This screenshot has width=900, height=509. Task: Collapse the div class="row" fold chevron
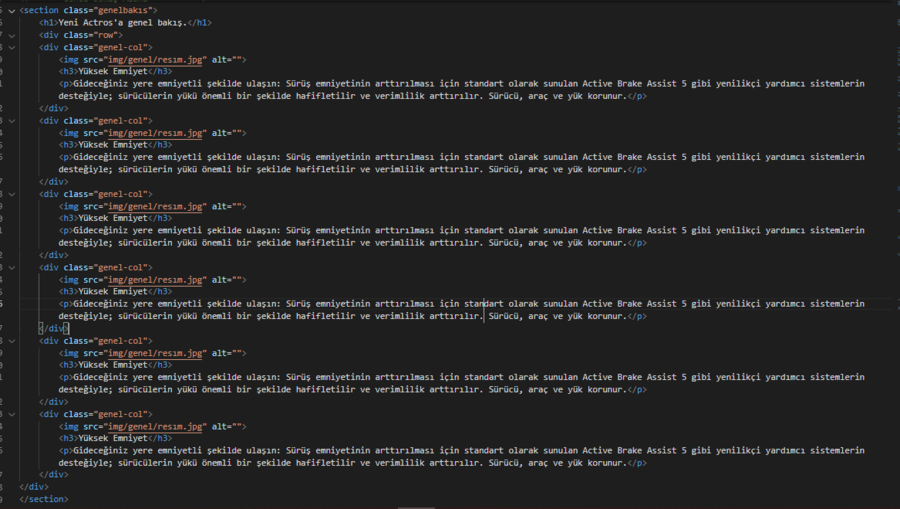coord(11,35)
